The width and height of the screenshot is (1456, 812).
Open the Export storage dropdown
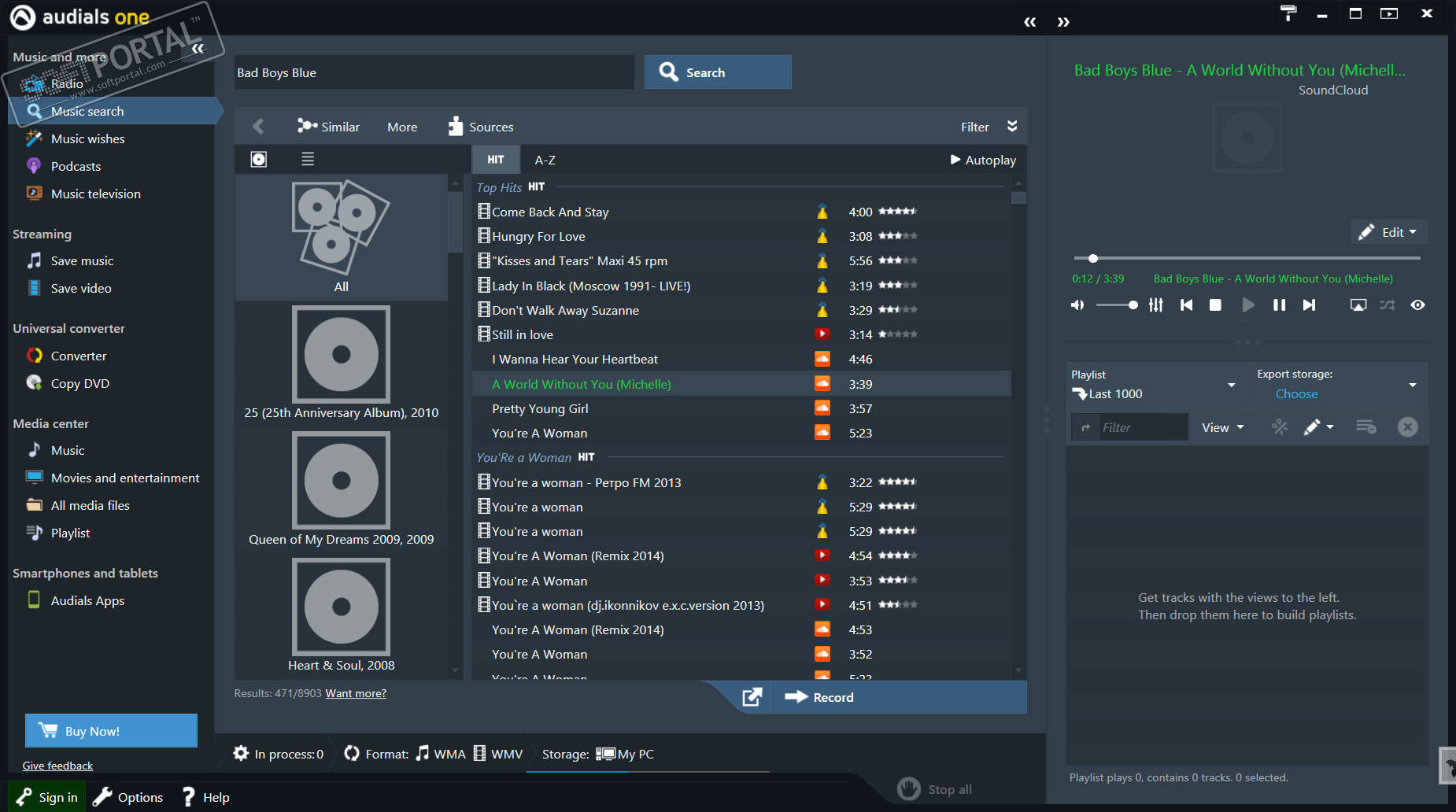pyautogui.click(x=1336, y=385)
